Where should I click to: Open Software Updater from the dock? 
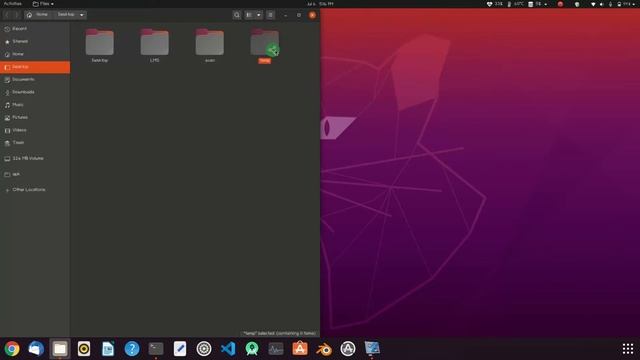348,349
